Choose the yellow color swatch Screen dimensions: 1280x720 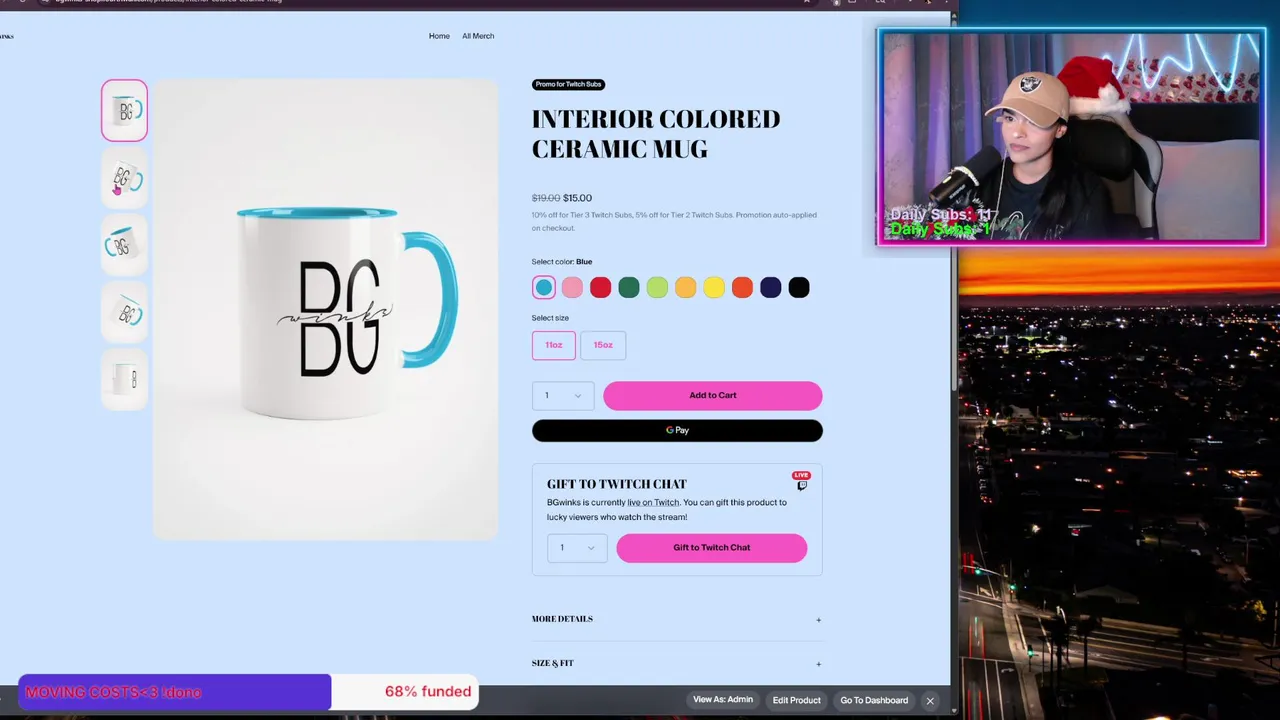coord(713,288)
